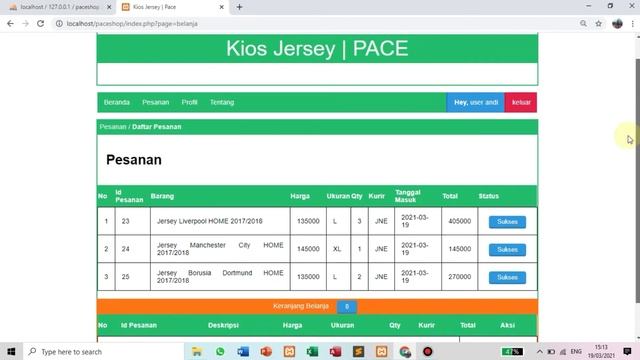Open the Windows Start menu
The height and width of the screenshot is (360, 640).
tap(11, 351)
